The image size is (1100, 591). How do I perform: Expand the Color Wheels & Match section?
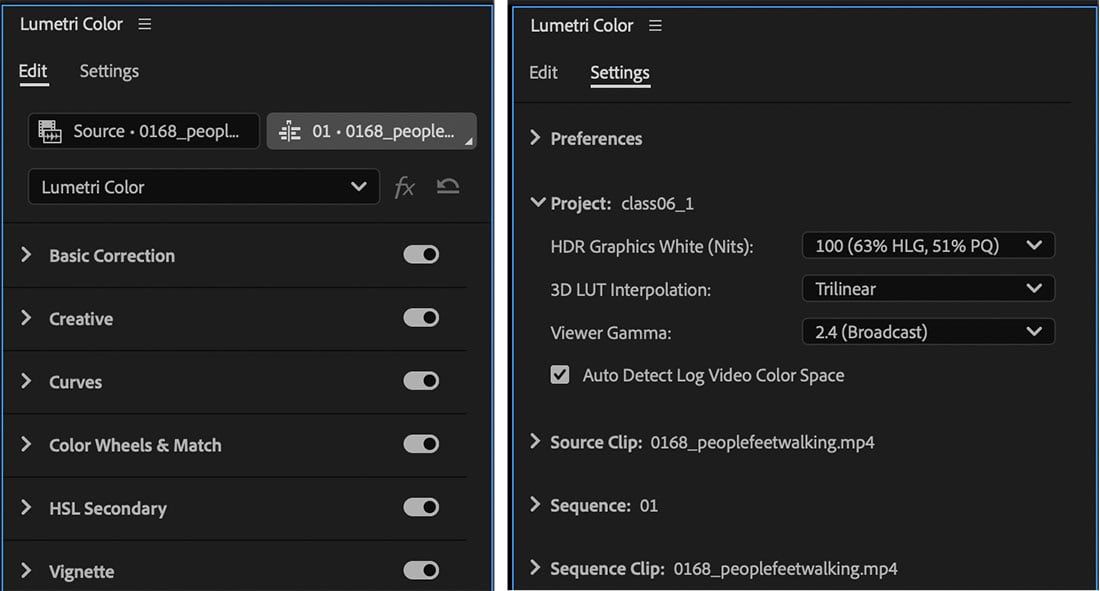click(26, 444)
